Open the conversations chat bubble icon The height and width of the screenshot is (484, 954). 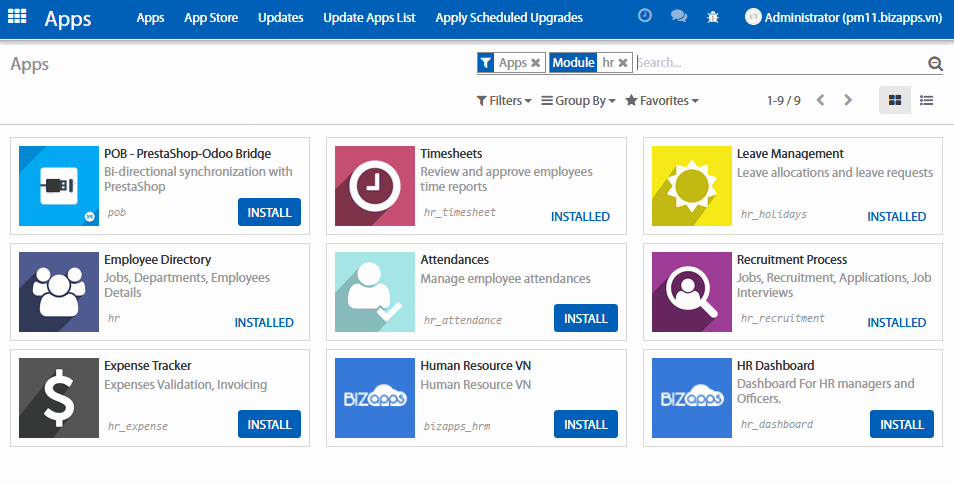(678, 17)
